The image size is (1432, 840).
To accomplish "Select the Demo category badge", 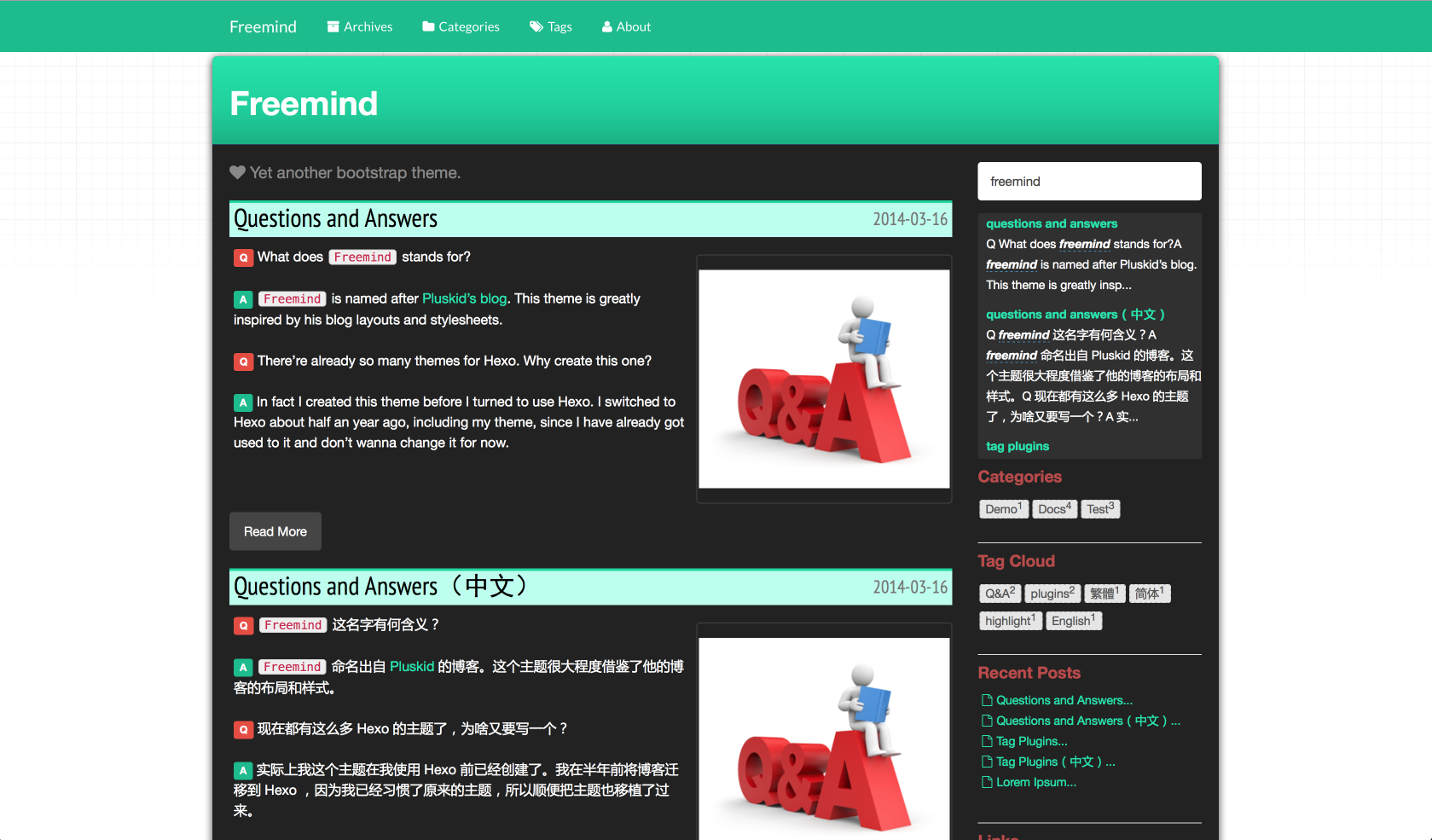I will (x=1004, y=509).
